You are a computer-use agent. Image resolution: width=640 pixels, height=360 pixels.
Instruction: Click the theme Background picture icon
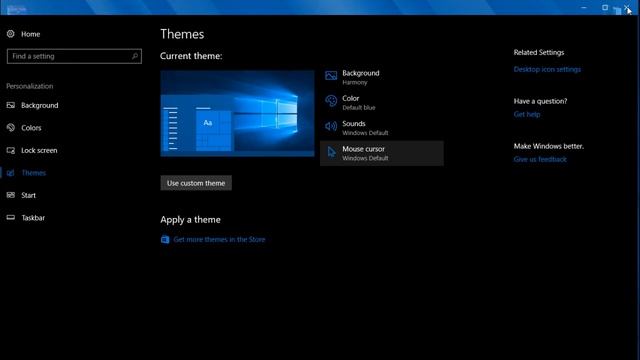tap(331, 76)
